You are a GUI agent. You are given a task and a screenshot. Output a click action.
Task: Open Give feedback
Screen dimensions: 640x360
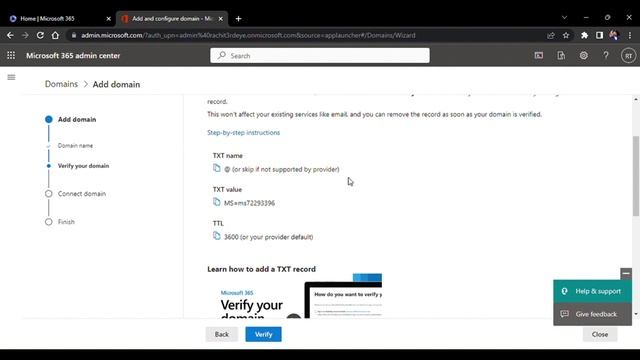[592, 314]
